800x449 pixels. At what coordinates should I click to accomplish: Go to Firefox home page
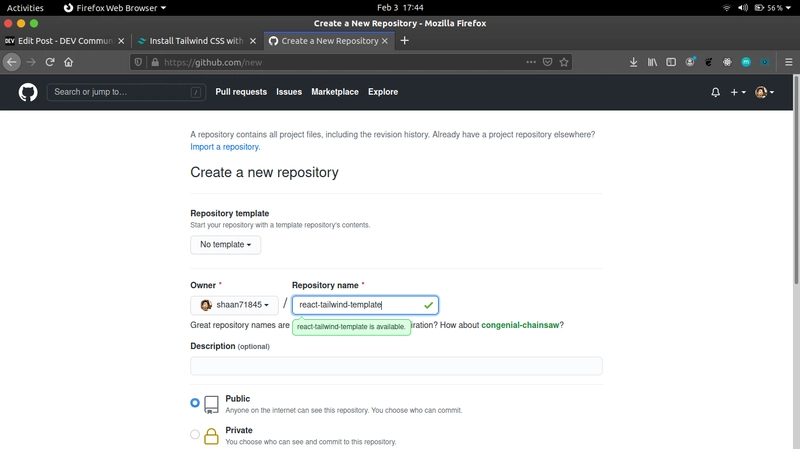[x=68, y=62]
